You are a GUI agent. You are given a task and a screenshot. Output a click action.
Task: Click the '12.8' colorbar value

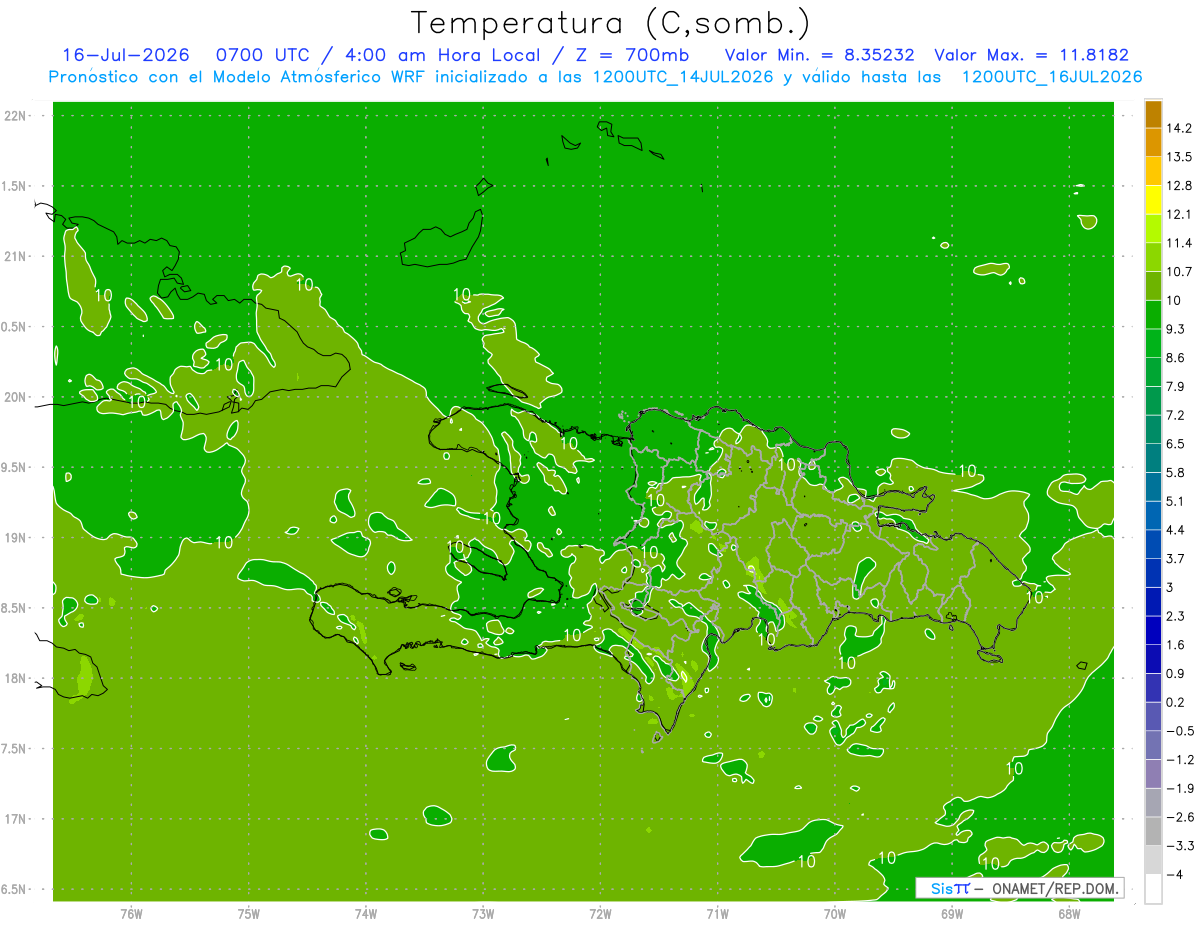[1179, 185]
